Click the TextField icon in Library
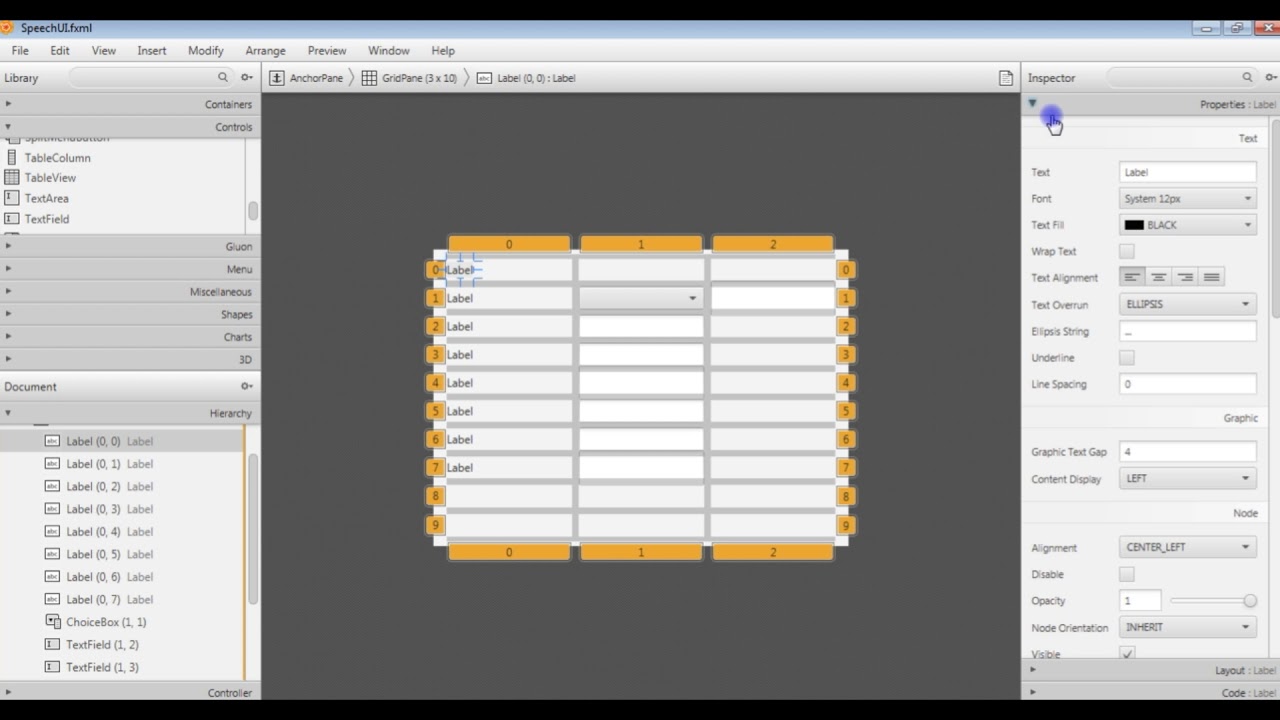This screenshot has height=720, width=1280. click(12, 218)
